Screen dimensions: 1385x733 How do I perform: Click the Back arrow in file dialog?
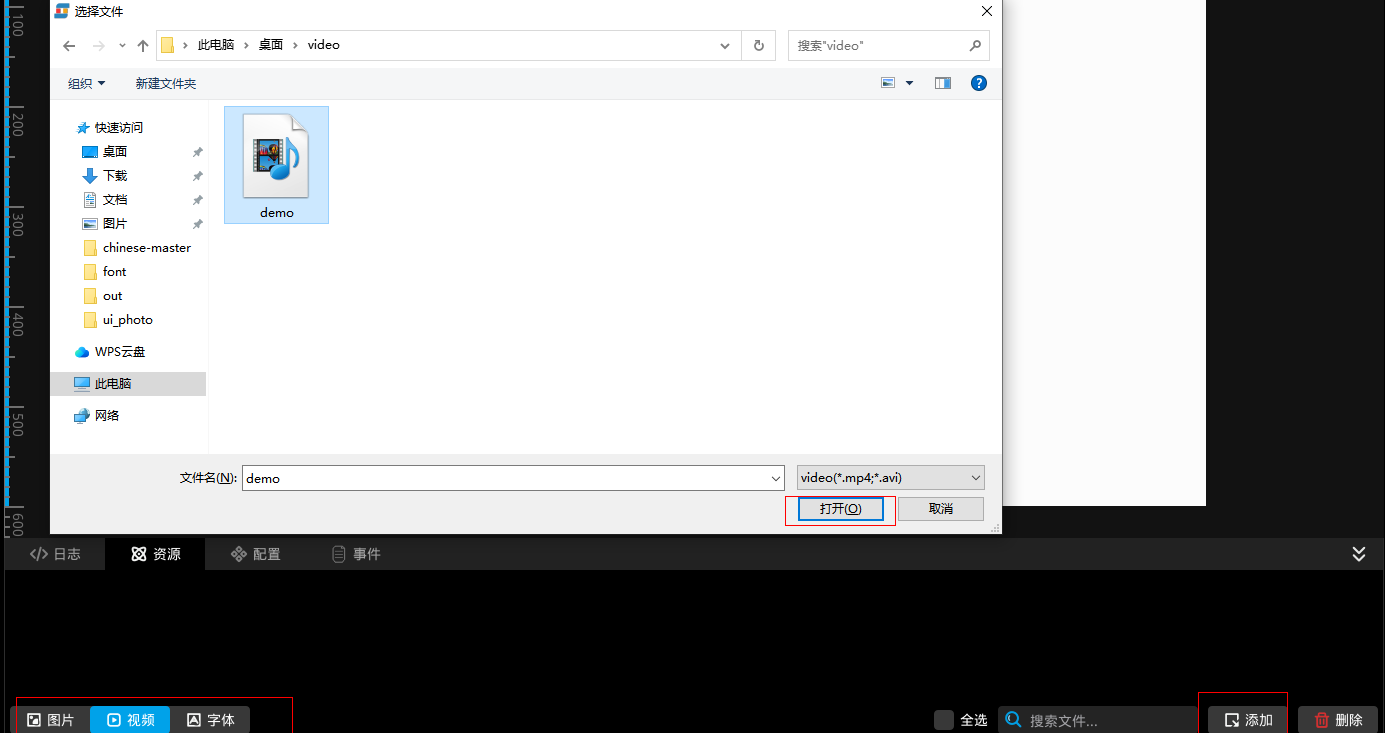[x=69, y=45]
